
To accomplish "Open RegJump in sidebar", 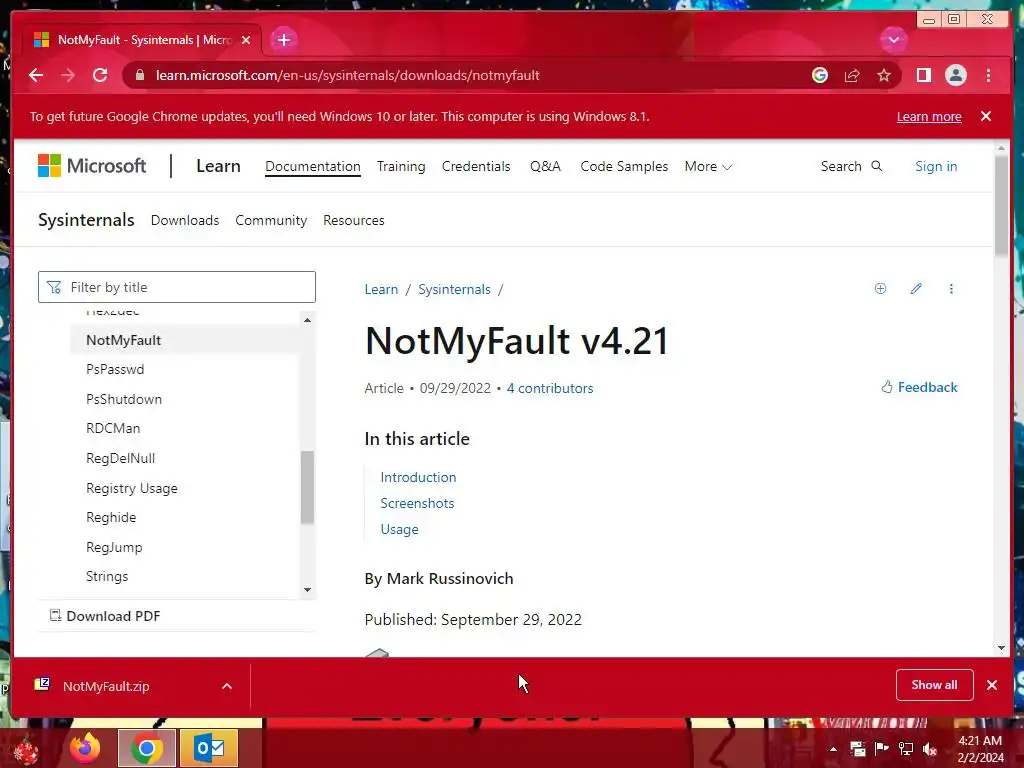I will pyautogui.click(x=114, y=547).
